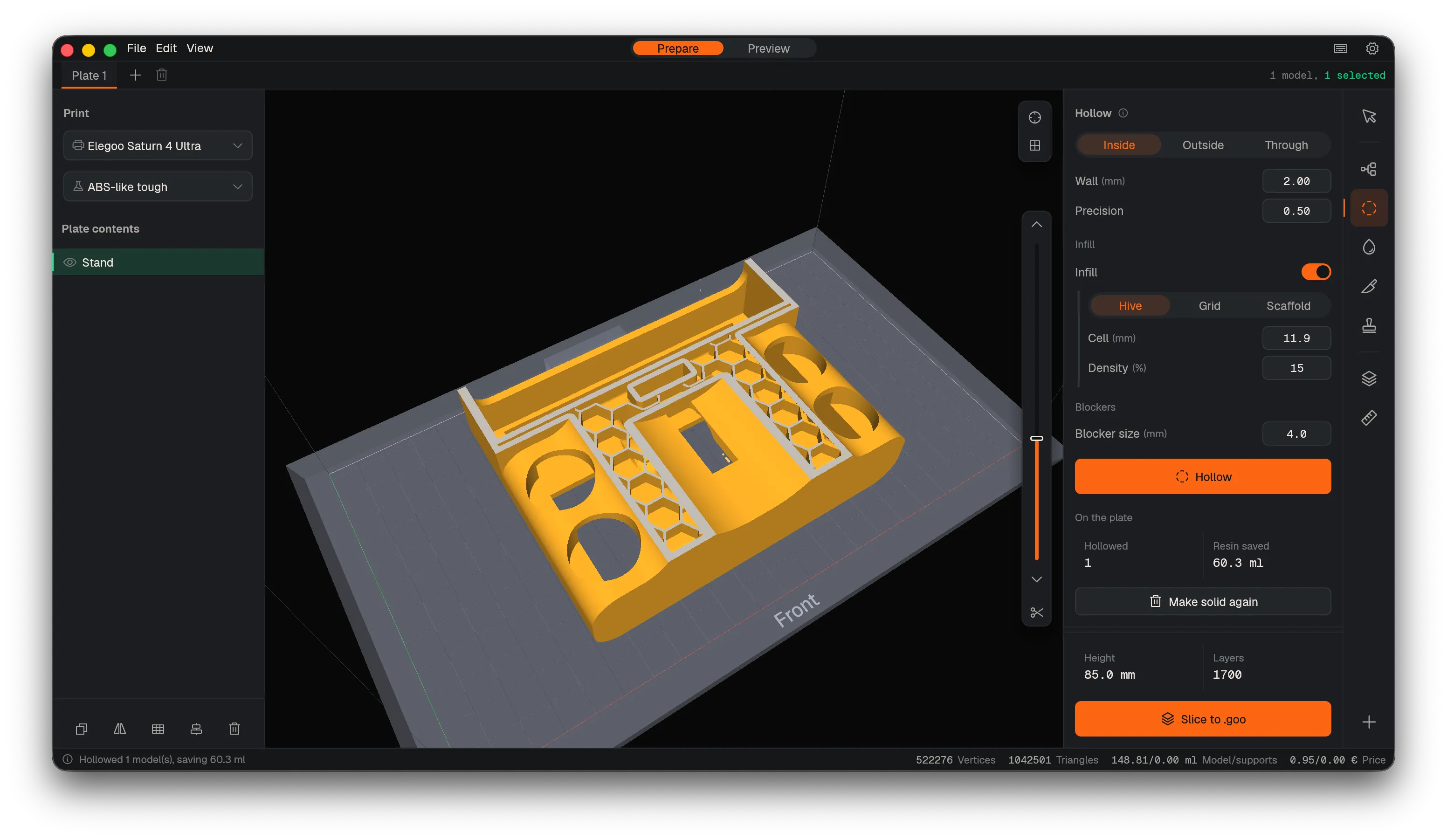
Task: Click Slice to .goo button
Action: 1202,719
